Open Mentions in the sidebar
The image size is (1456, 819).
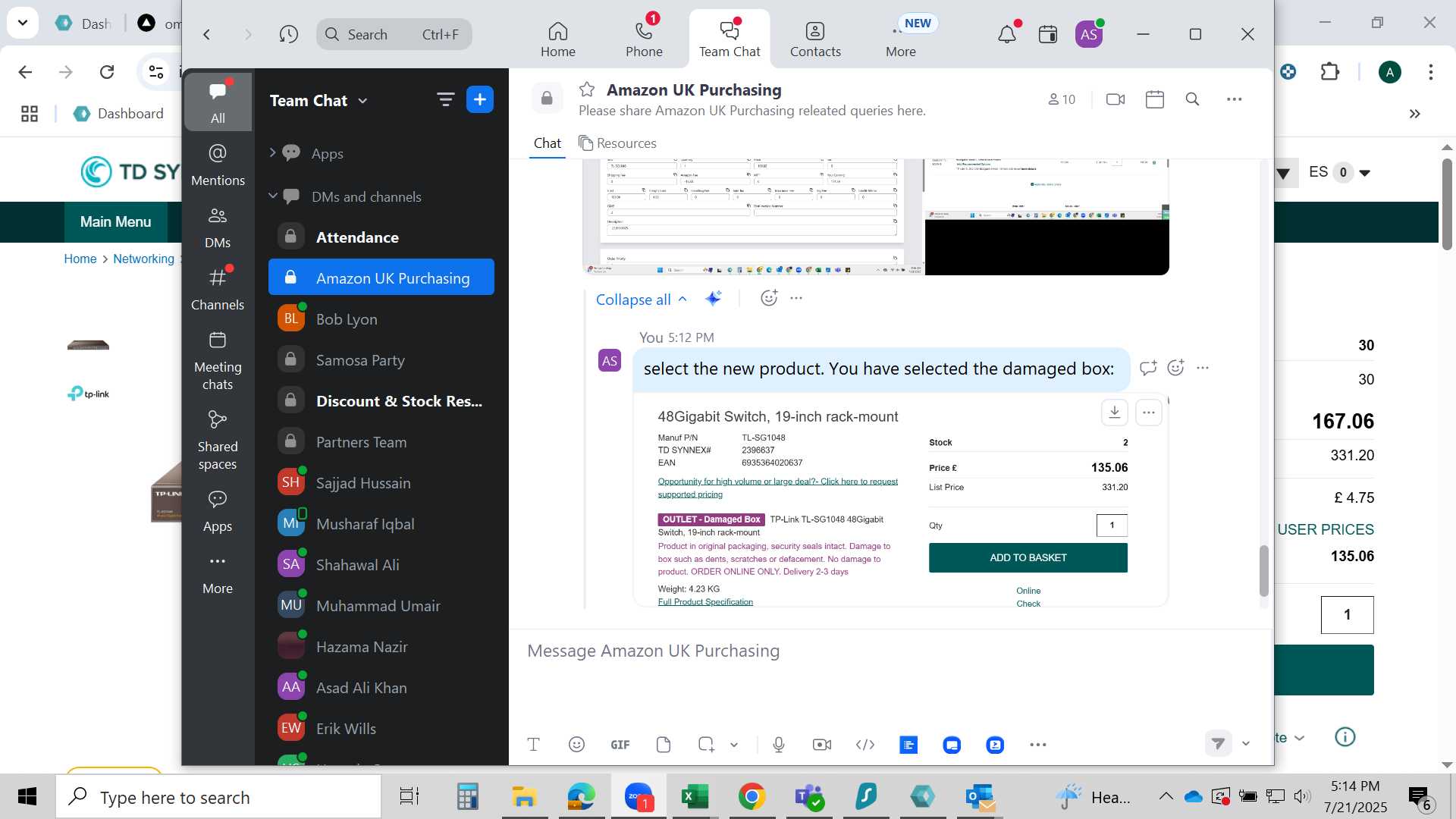[x=218, y=165]
